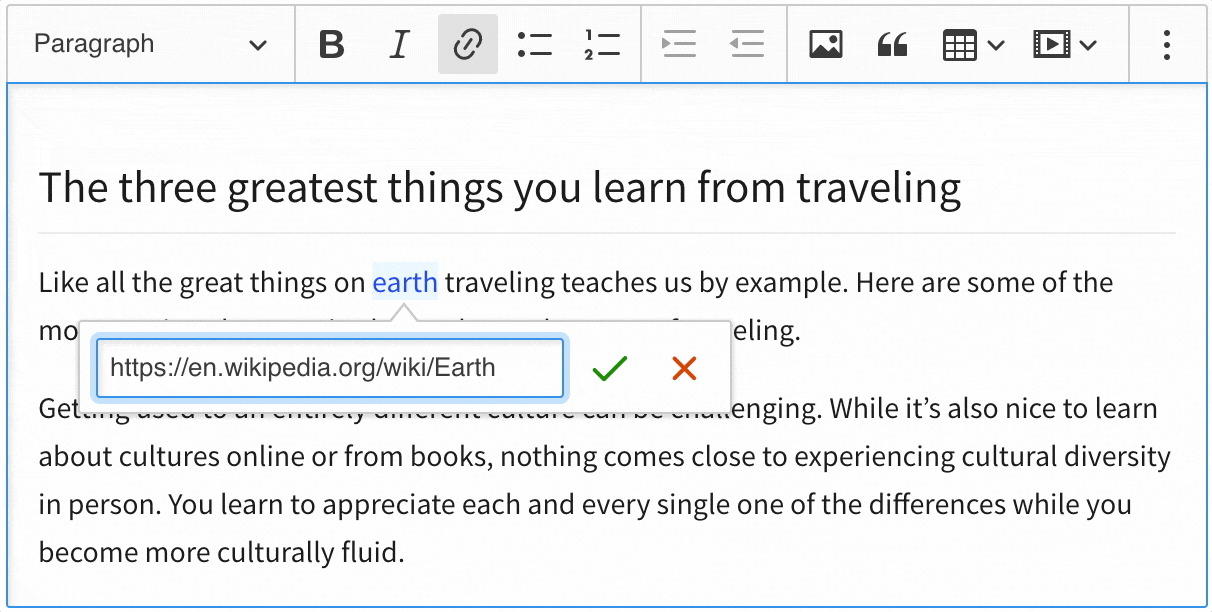Open the Paragraph heading style dropdown
This screenshot has width=1212, height=612.
[x=150, y=44]
